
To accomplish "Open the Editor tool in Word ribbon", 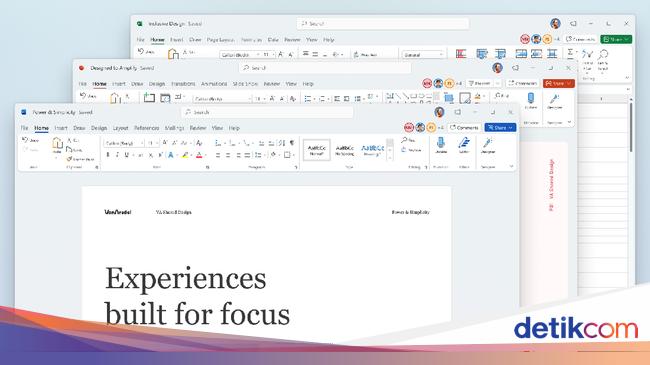I will (464, 146).
